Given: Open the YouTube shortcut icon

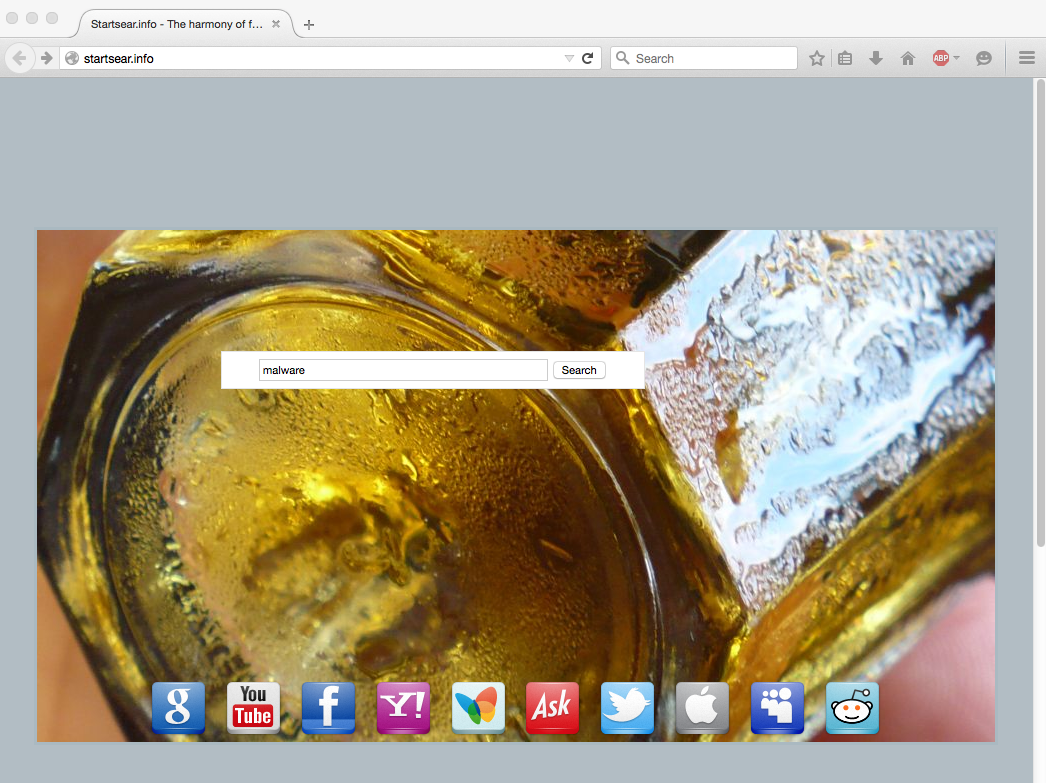Looking at the screenshot, I should click(x=253, y=708).
